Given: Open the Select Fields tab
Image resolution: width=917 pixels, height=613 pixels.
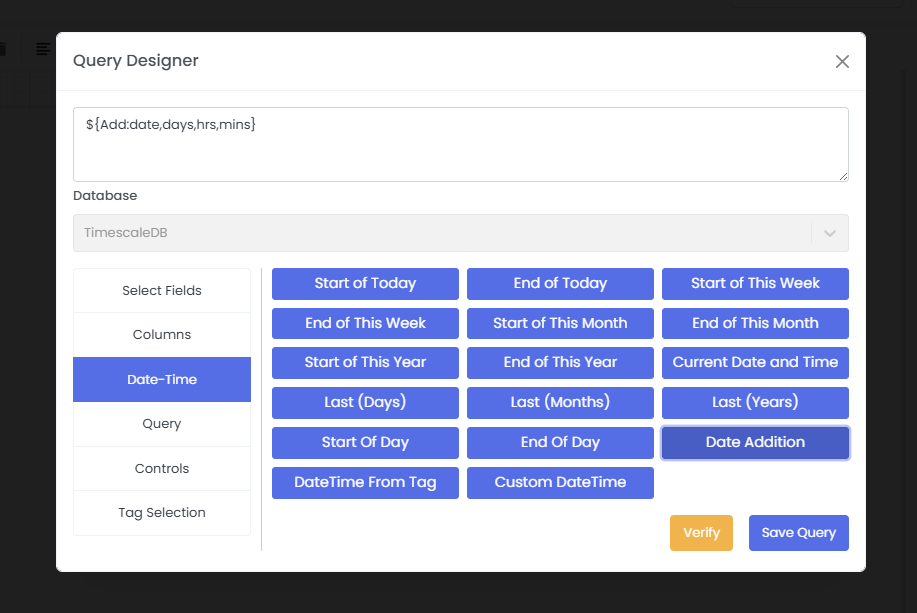Looking at the screenshot, I should 162,291.
